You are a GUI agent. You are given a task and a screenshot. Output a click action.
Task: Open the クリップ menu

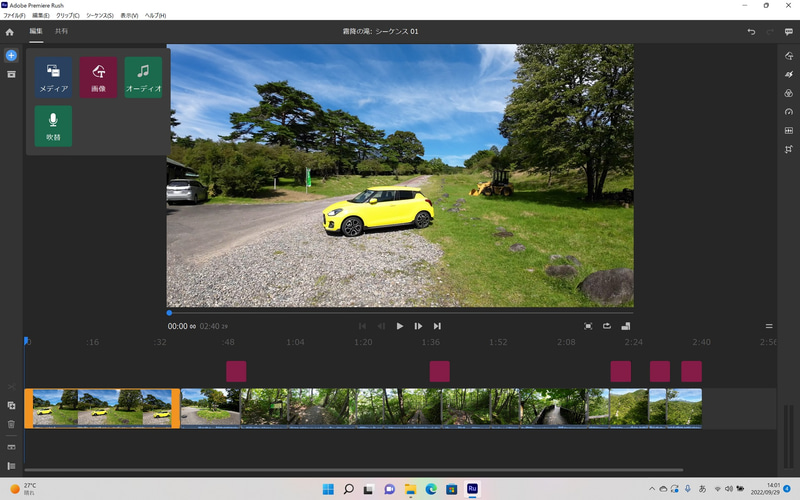click(67, 15)
